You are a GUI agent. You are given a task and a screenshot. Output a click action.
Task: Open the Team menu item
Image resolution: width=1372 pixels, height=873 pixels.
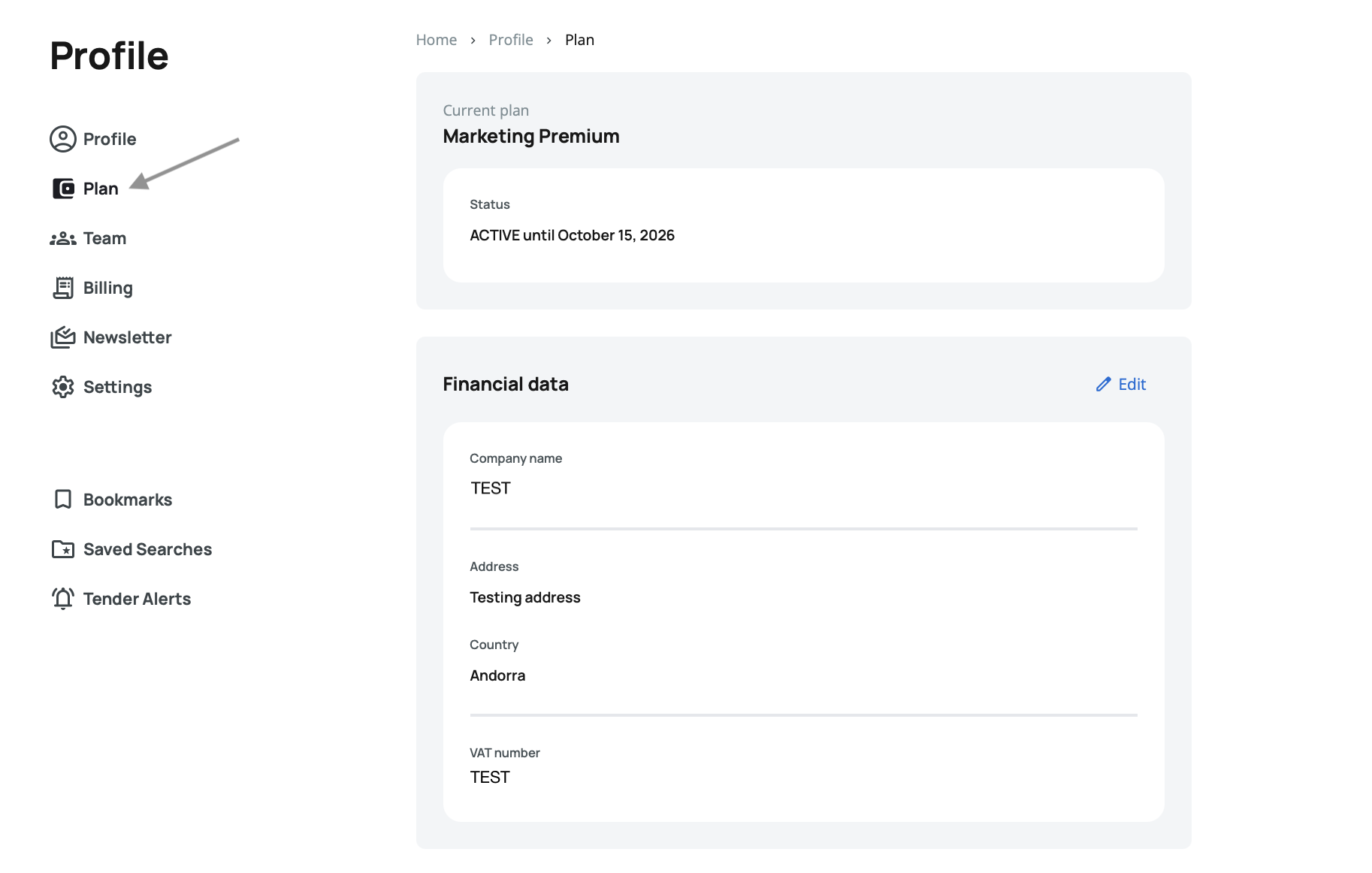[x=104, y=238]
